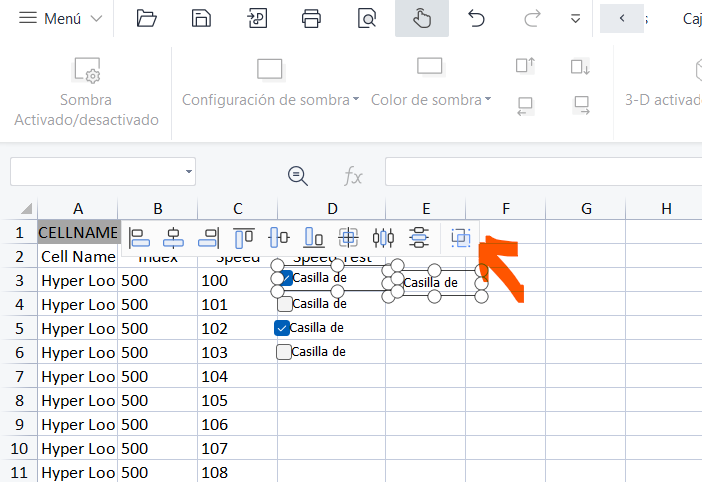Distribute objects vertically icon
The height and width of the screenshot is (482, 702).
(419, 238)
